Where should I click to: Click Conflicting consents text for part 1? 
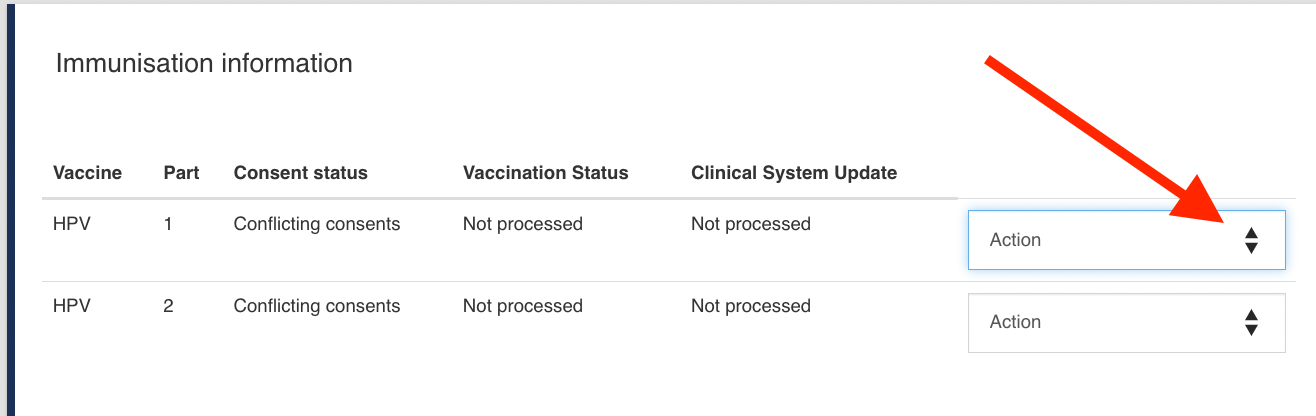click(317, 224)
